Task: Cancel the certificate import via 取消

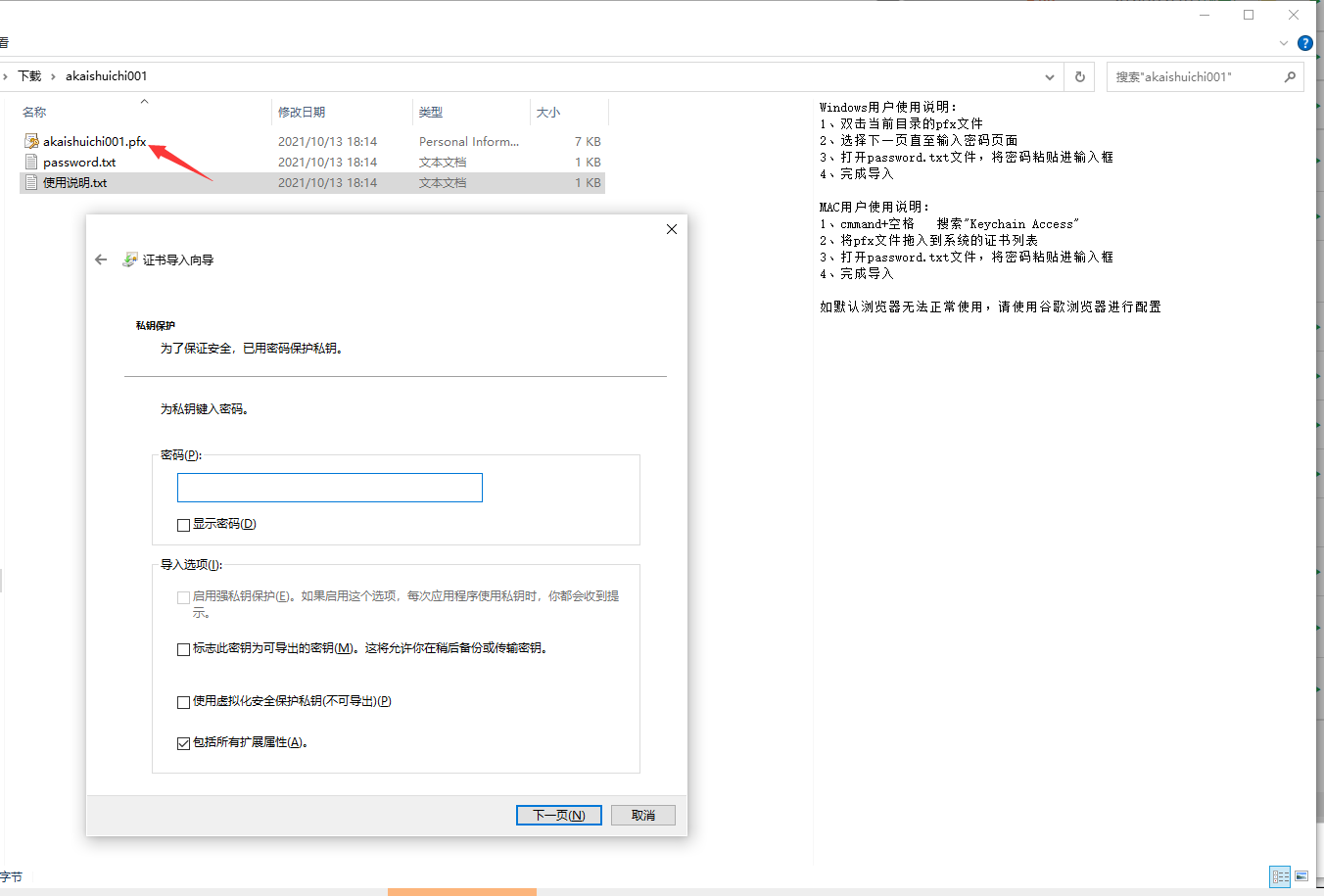Action: (x=642, y=815)
